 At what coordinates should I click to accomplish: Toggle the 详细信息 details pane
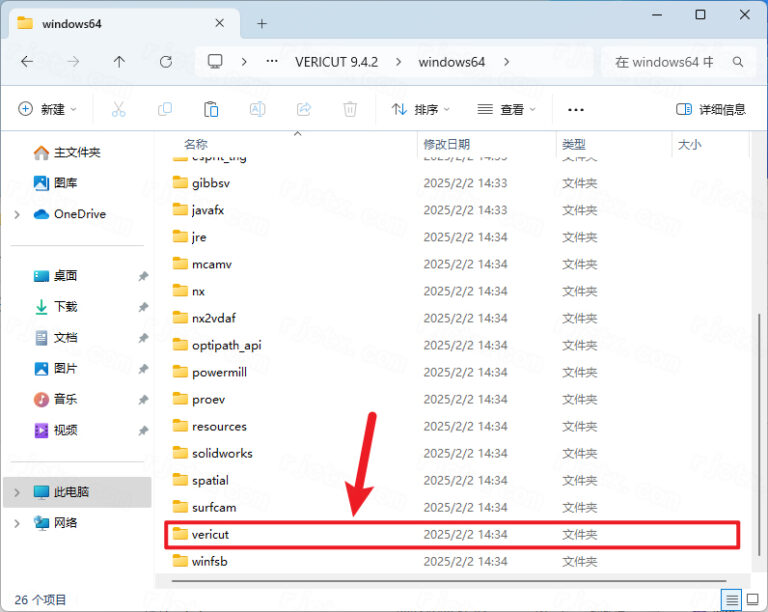711,109
